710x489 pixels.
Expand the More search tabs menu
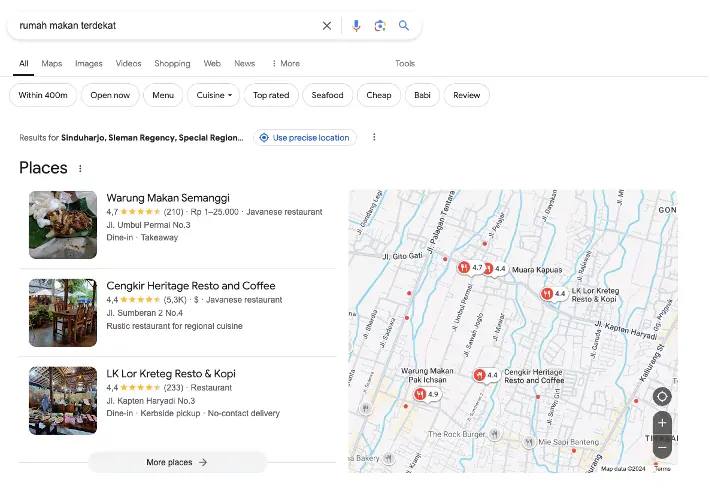(x=286, y=64)
